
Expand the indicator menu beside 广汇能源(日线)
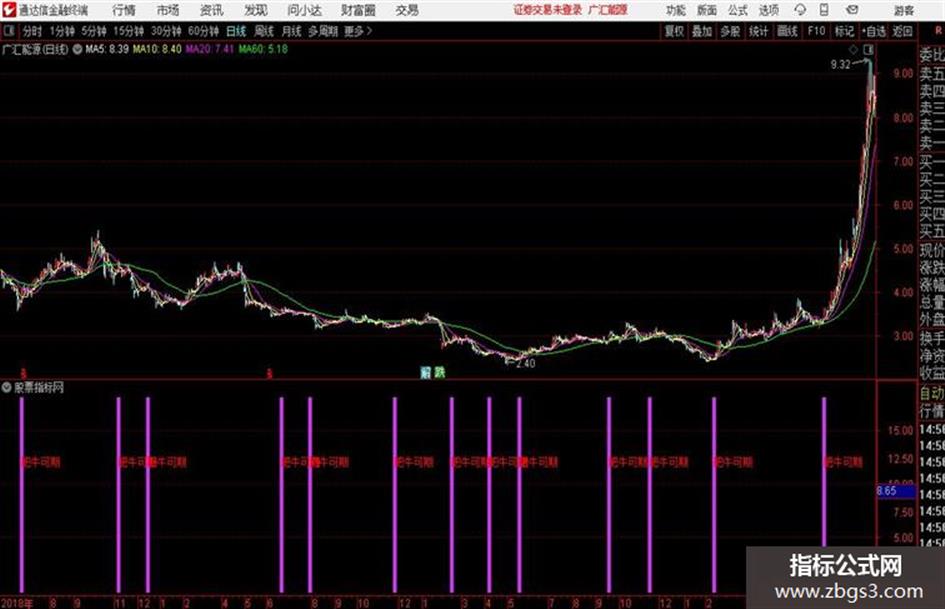(77, 49)
